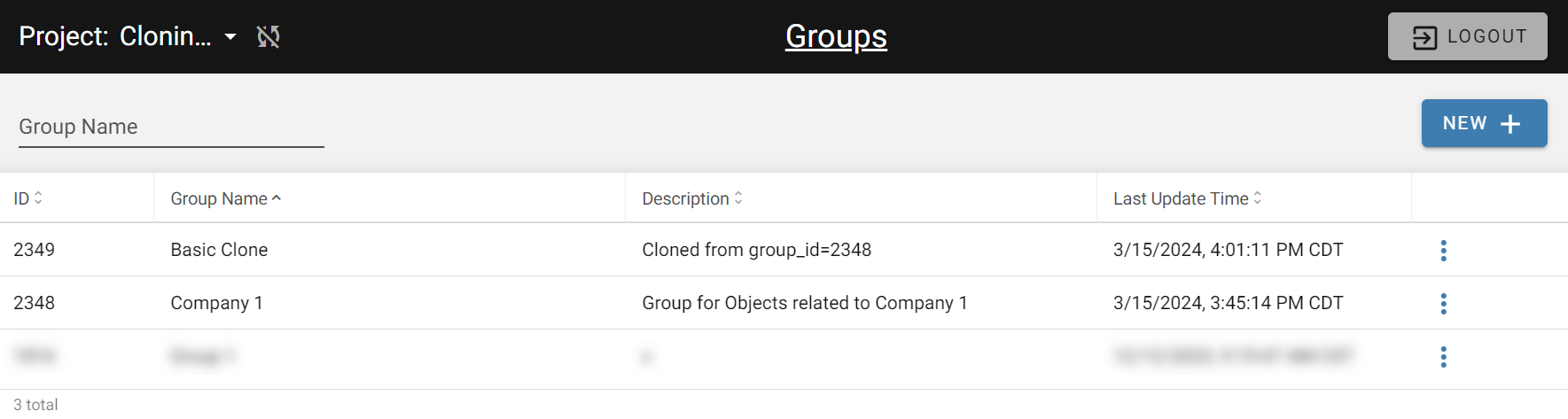Create a group with the NEW button
This screenshot has width=1568, height=419.
click(x=1484, y=123)
